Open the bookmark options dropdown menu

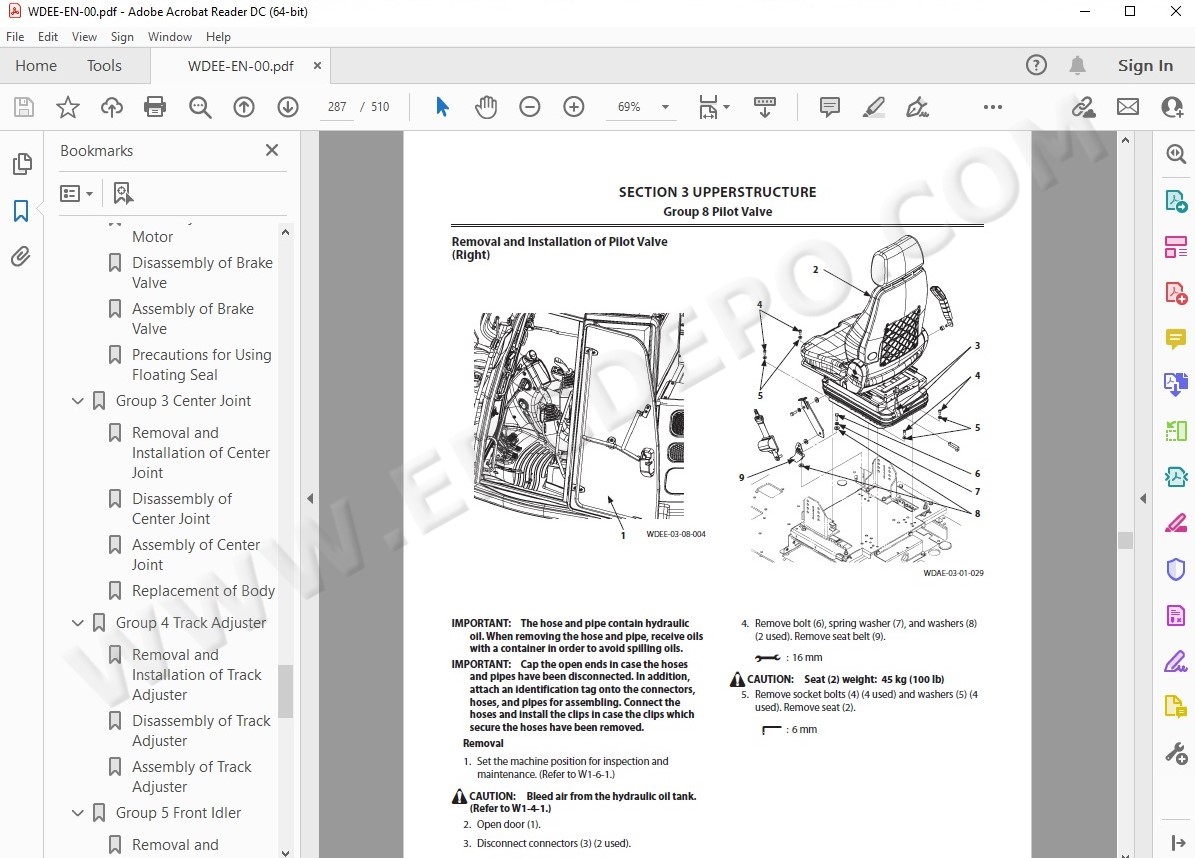[x=76, y=194]
